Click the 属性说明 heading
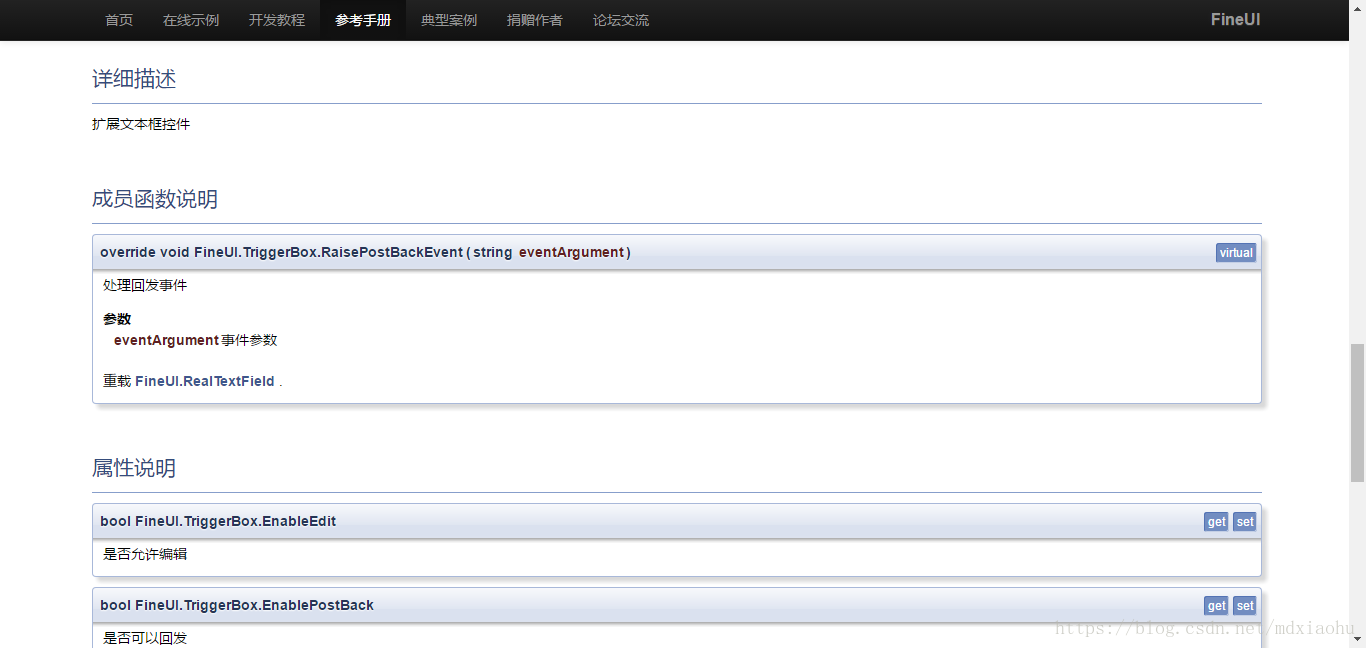 point(134,468)
